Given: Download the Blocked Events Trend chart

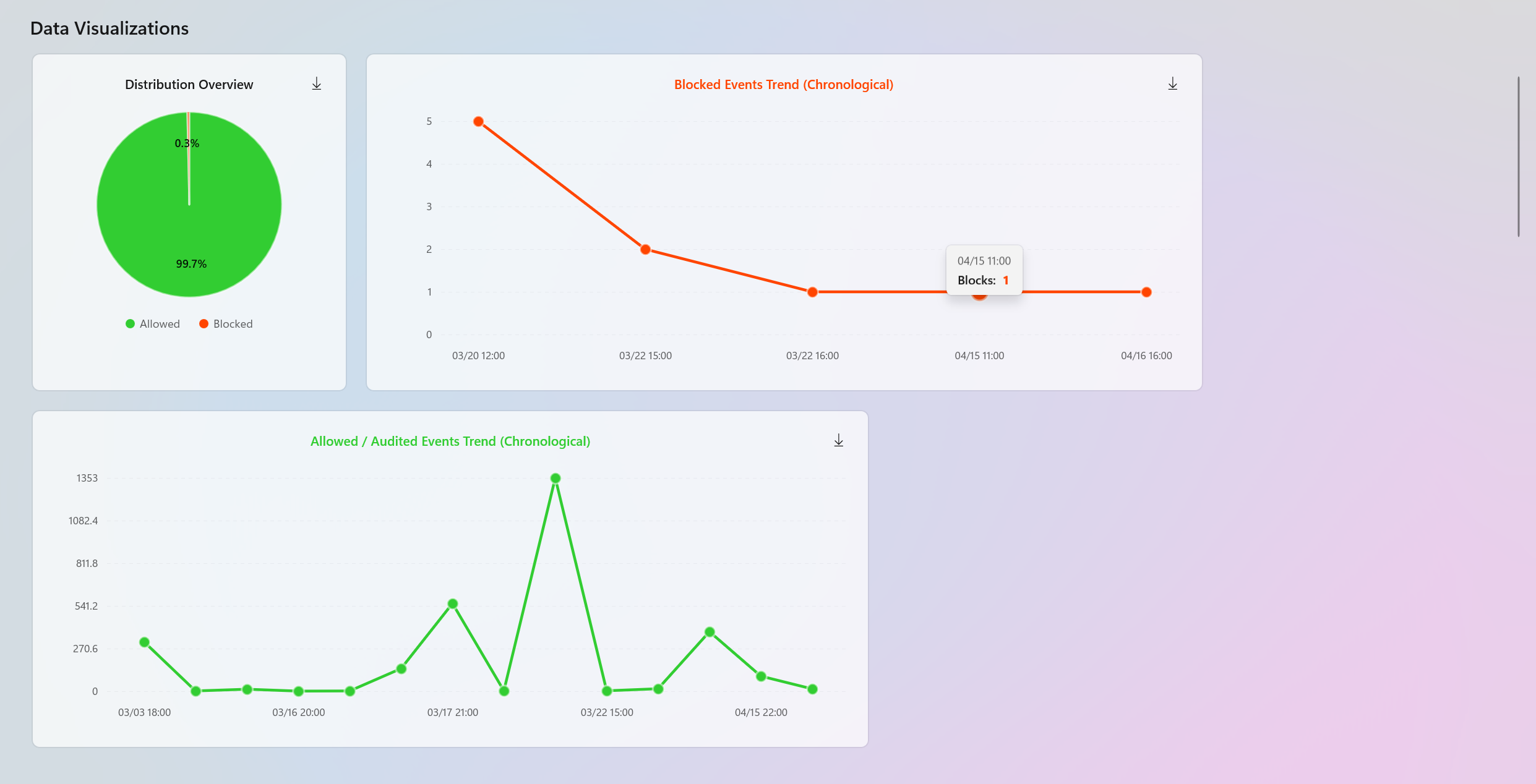Looking at the screenshot, I should (1172, 84).
